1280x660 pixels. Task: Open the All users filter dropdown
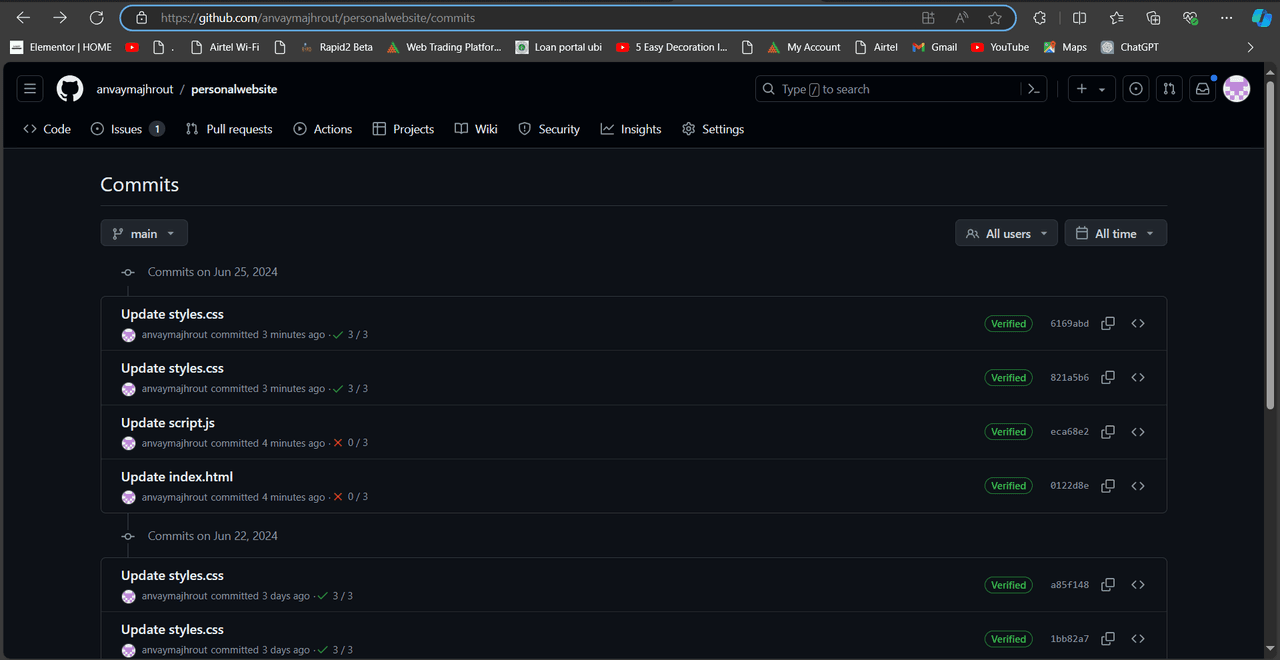pyautogui.click(x=1006, y=233)
